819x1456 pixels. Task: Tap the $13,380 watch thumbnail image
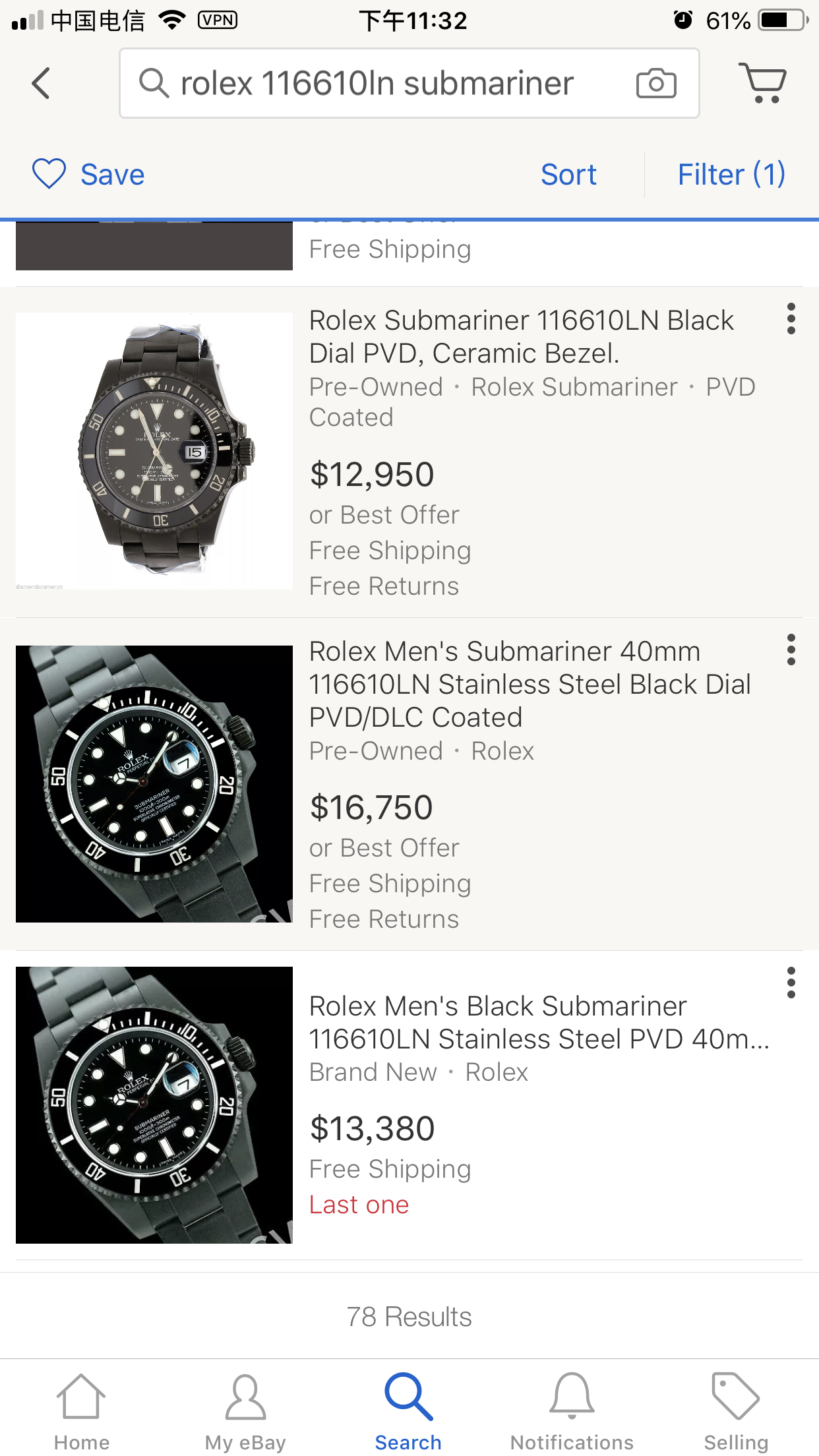(154, 1105)
